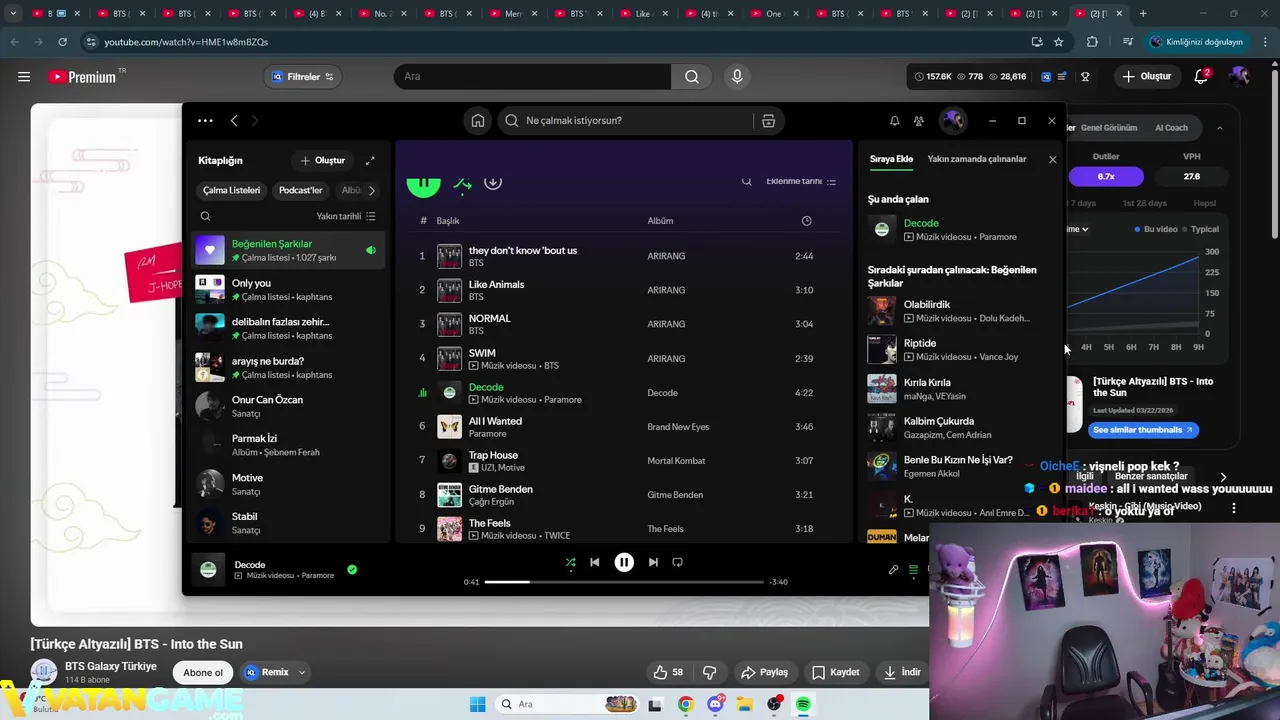
Task: Open Spotify notifications bell
Action: [x=894, y=121]
